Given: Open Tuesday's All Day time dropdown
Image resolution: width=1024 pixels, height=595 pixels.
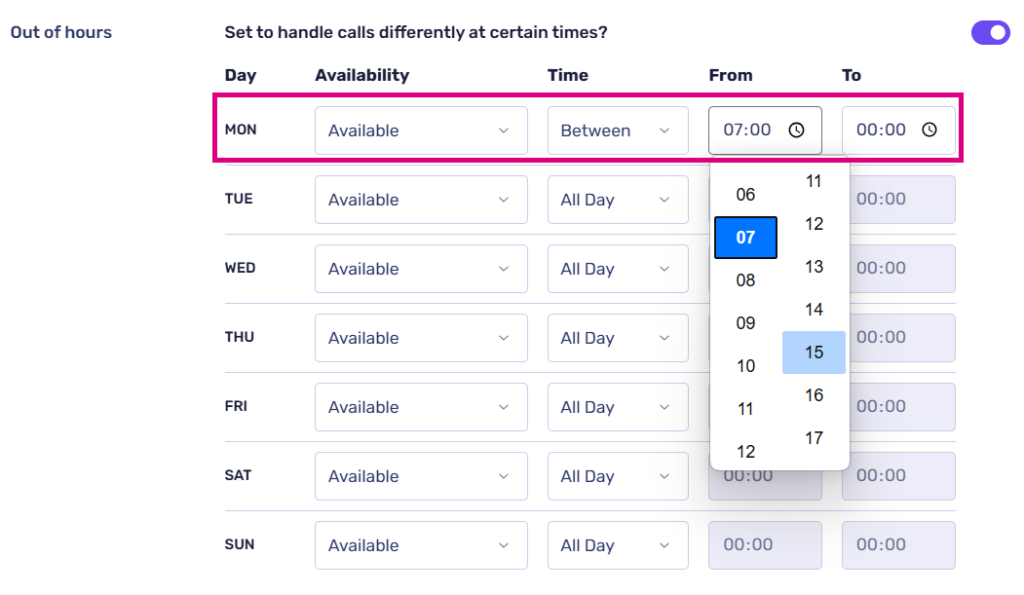Looking at the screenshot, I should click(617, 200).
